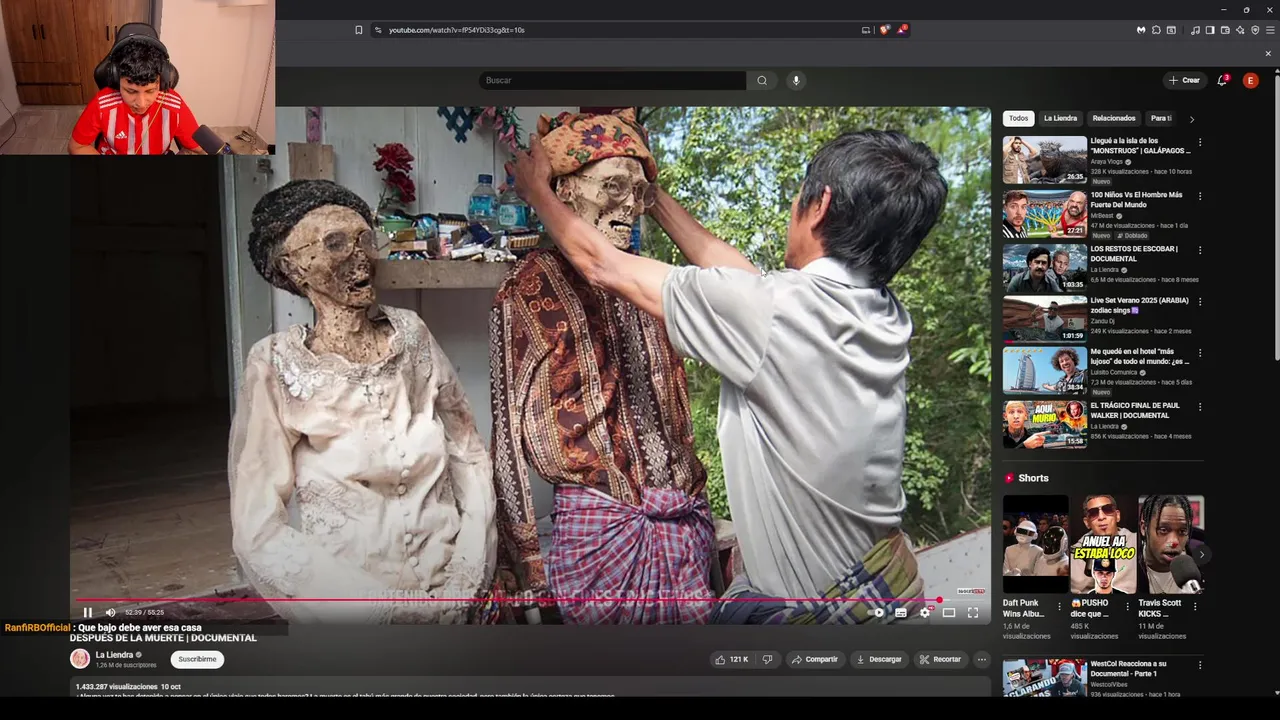Screen dimensions: 1280x720
Task: Open options for hotel más lujoso video
Action: click(x=1200, y=354)
